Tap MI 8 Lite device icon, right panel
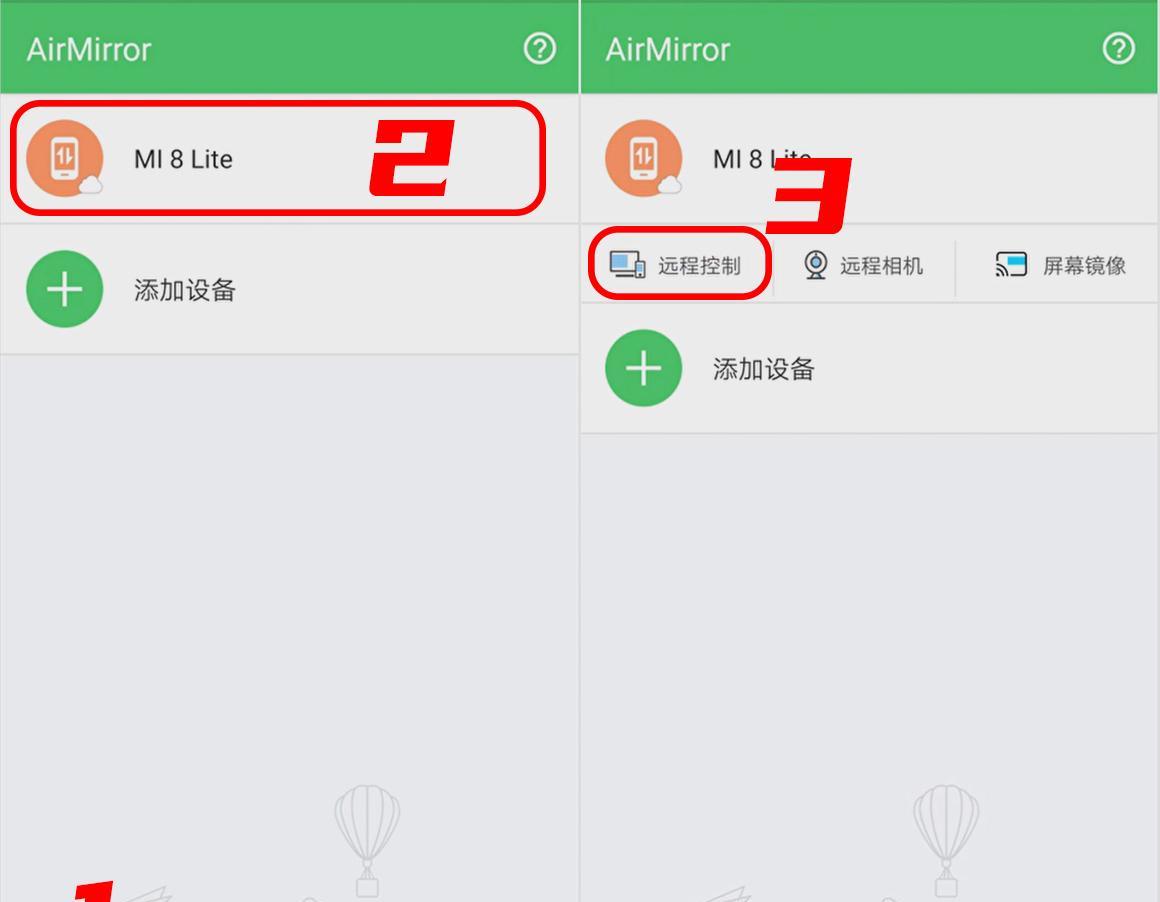Viewport: 1160px width, 902px height. 644,158
